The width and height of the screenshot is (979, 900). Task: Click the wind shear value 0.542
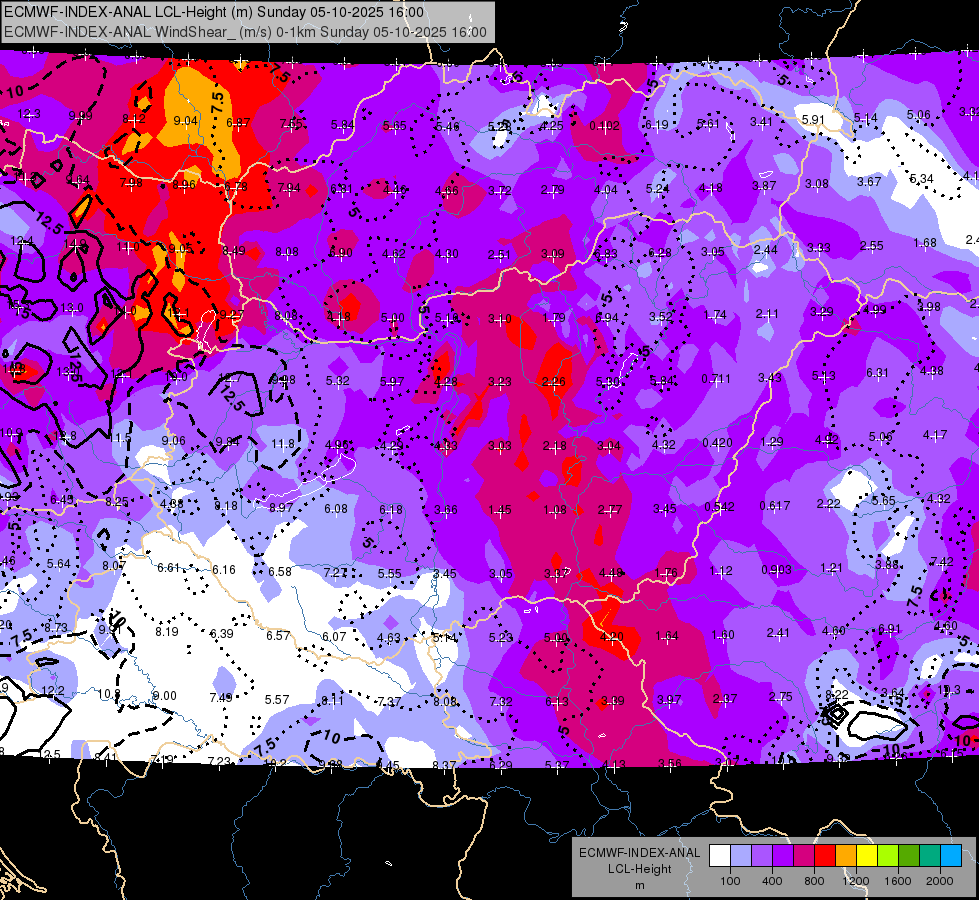click(x=719, y=507)
